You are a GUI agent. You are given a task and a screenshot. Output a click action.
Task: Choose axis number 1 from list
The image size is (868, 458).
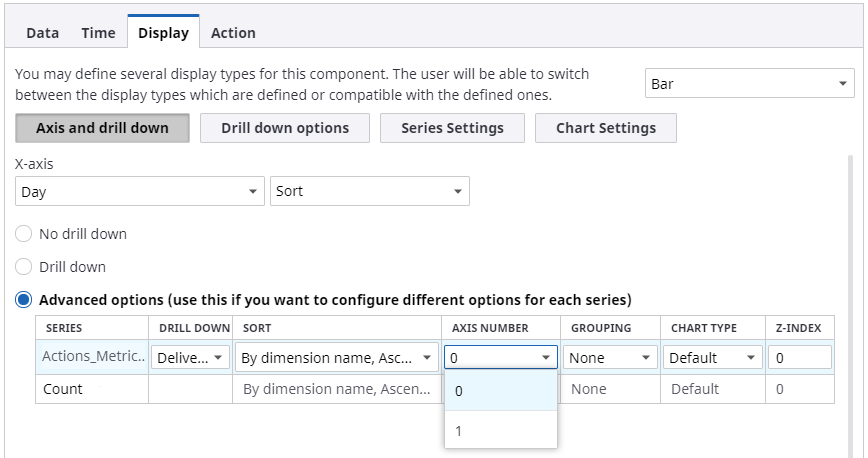point(501,430)
